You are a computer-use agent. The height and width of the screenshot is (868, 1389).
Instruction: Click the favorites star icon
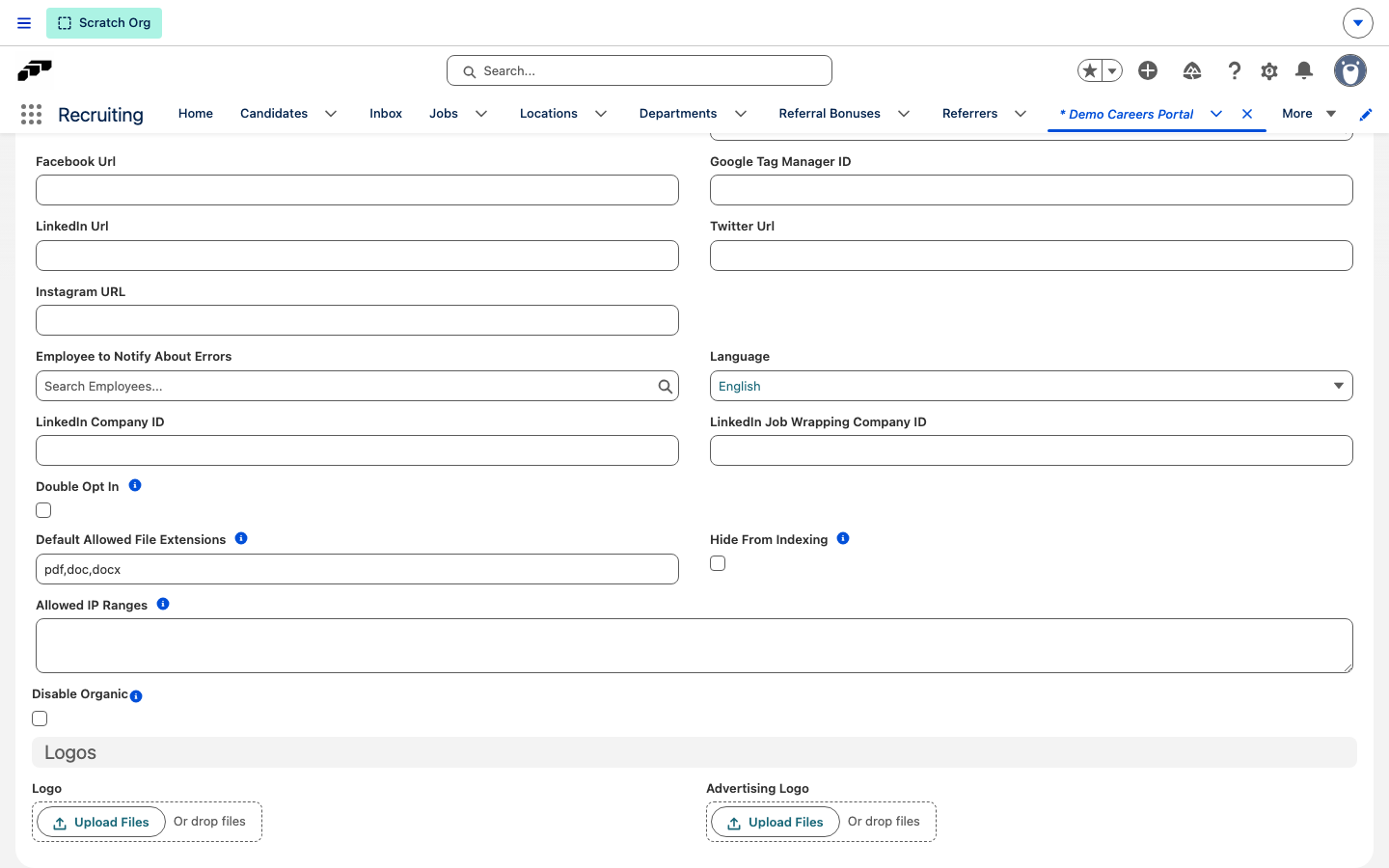(1090, 70)
